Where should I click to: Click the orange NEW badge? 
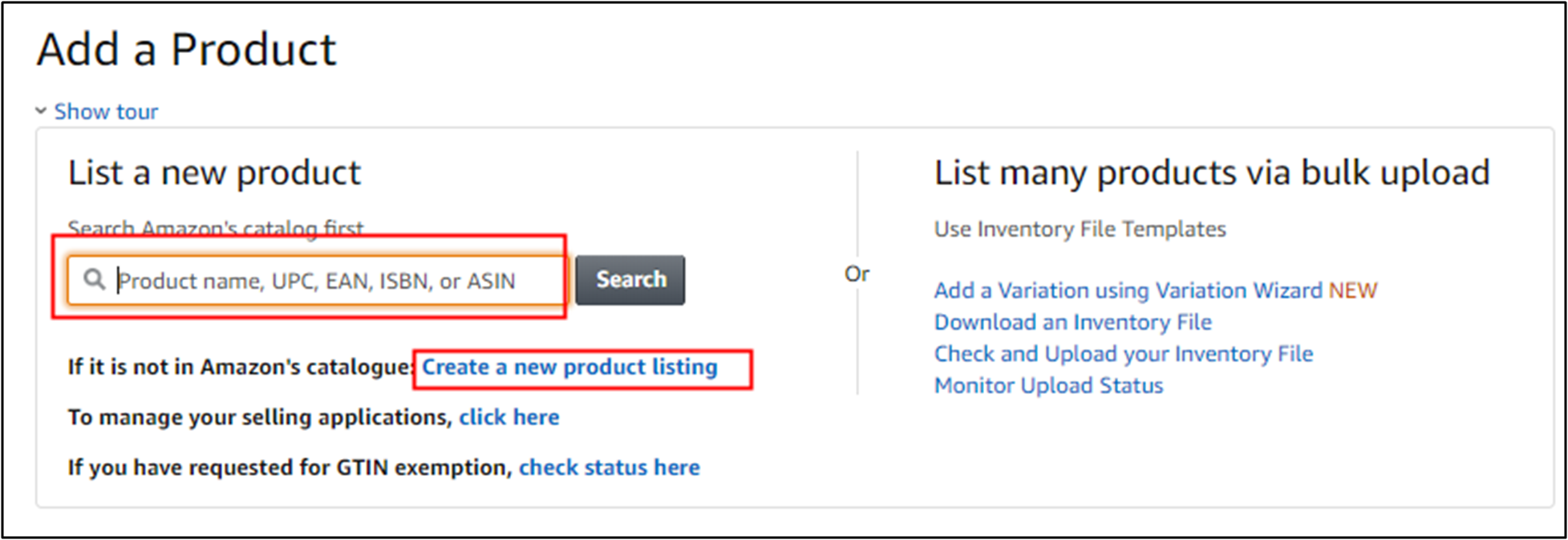pos(1353,290)
